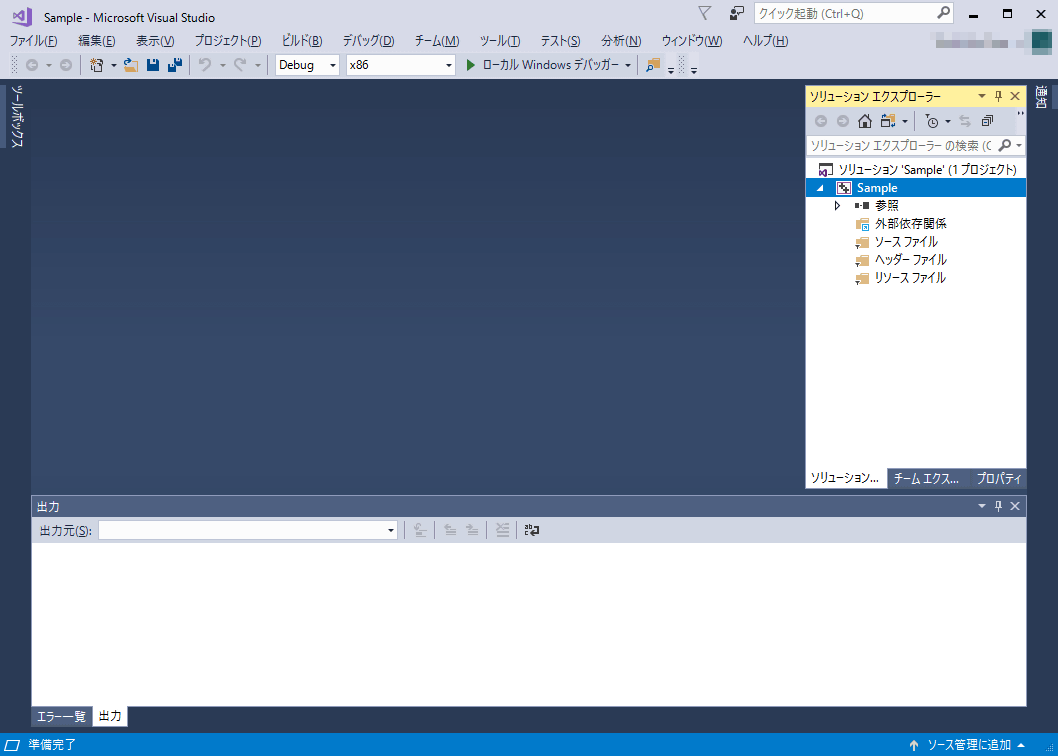Viewport: 1058px width, 756px height.
Task: Open the new project icon dropdown arrow
Action: (113, 65)
